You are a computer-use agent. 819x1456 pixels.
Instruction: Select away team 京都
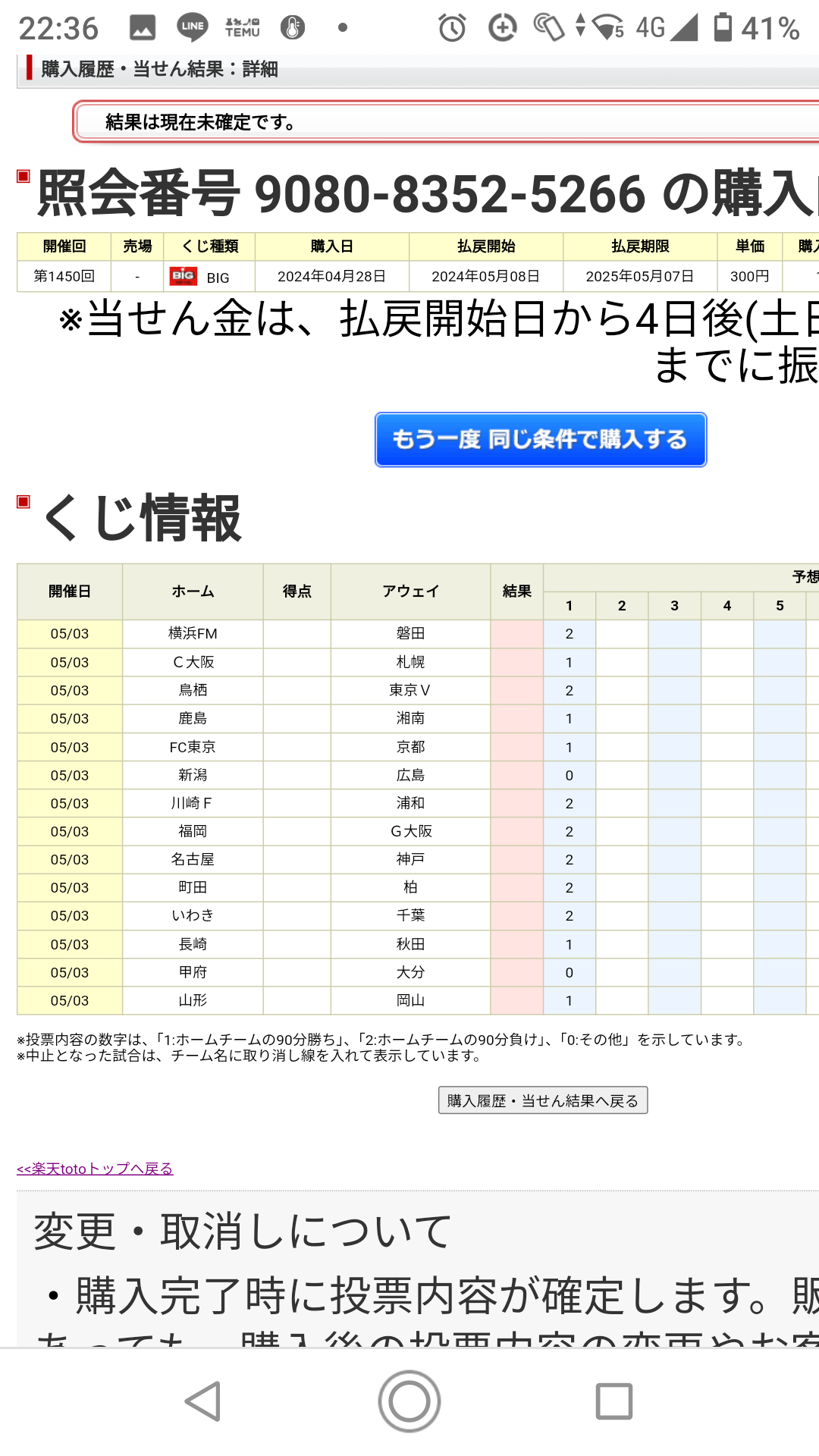click(x=410, y=747)
